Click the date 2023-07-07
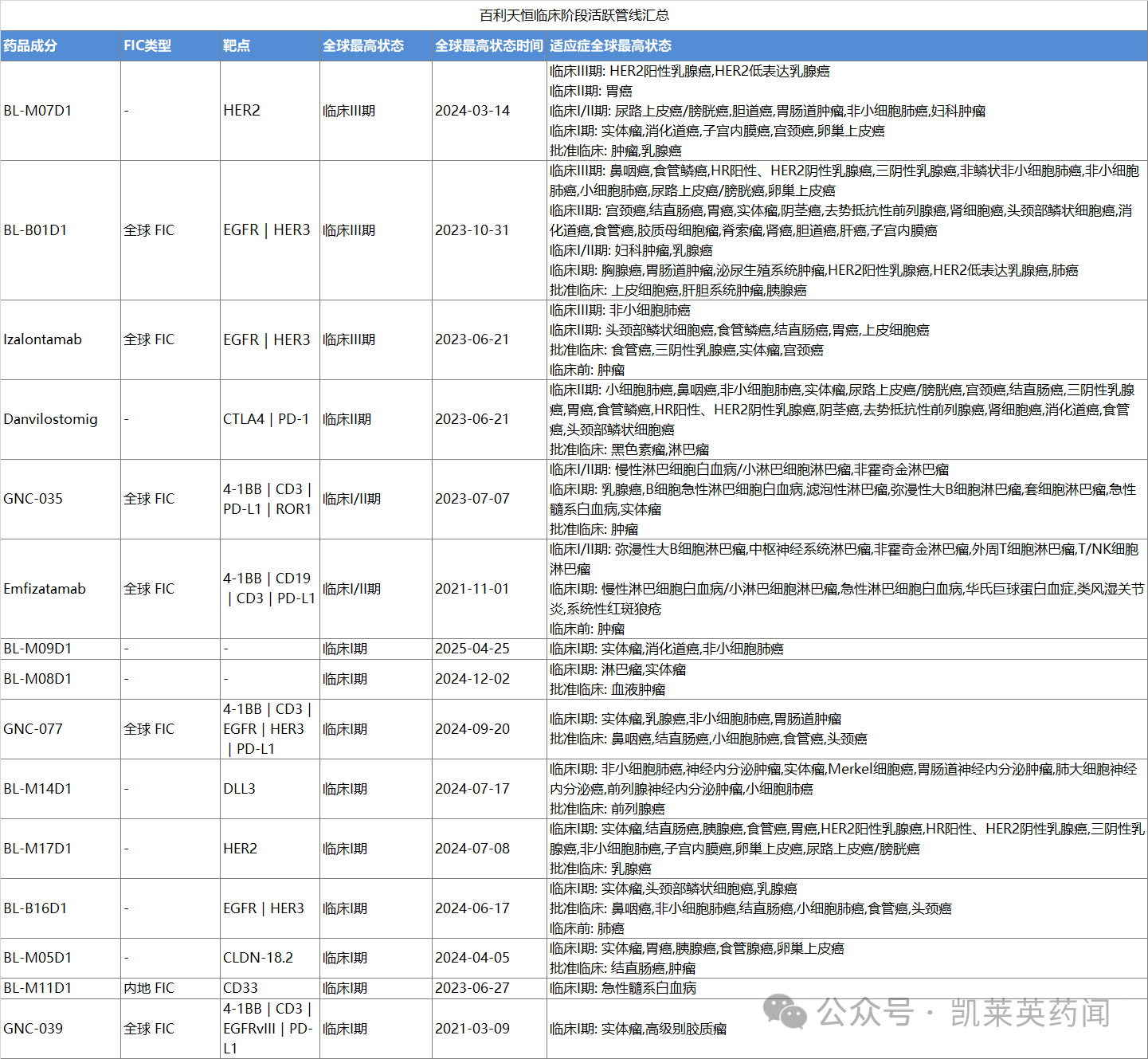 472,499
